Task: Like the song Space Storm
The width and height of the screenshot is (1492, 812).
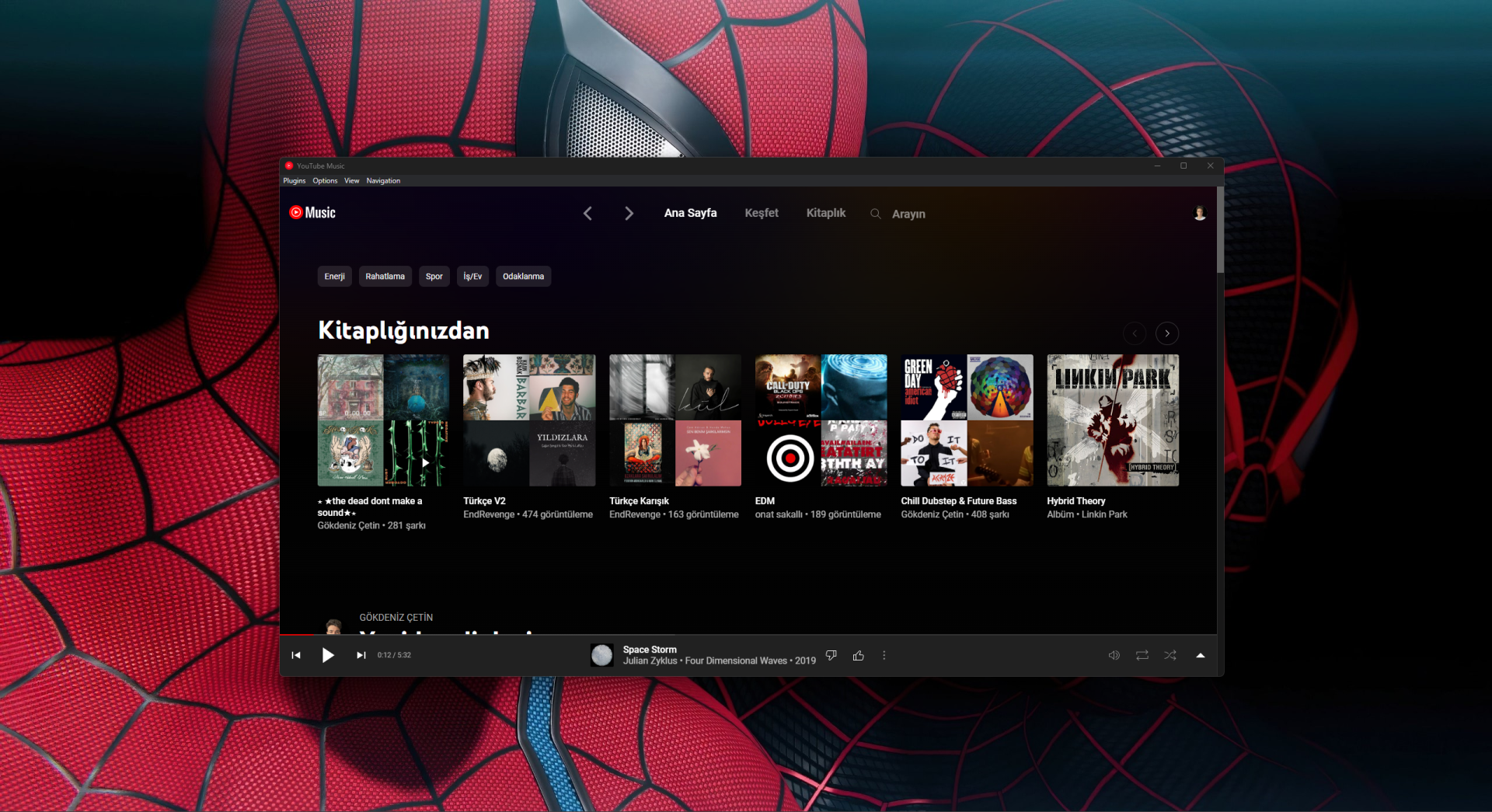Action: click(859, 655)
